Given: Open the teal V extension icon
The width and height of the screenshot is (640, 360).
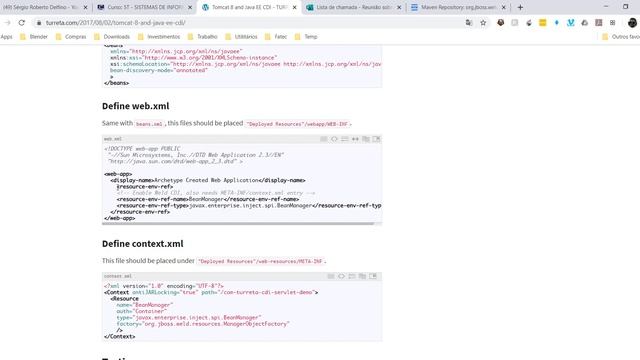Looking at the screenshot, I should coord(571,23).
